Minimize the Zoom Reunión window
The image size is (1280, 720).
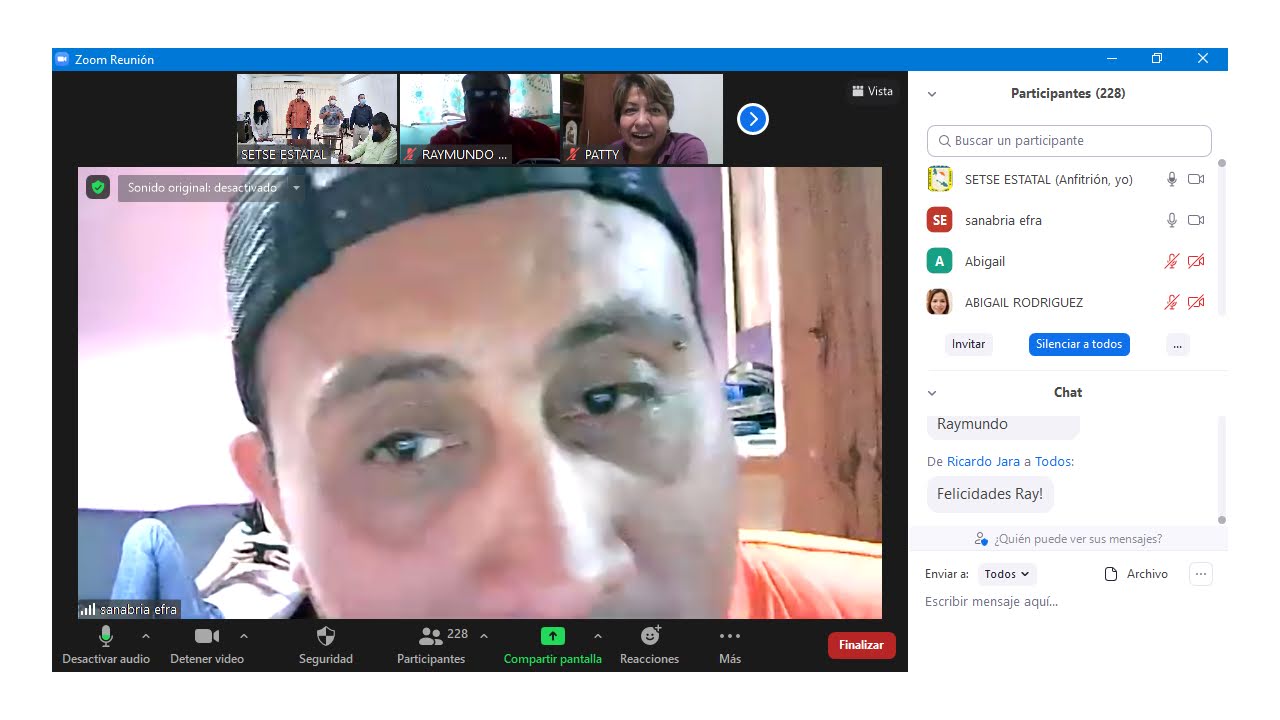pyautogui.click(x=1111, y=59)
